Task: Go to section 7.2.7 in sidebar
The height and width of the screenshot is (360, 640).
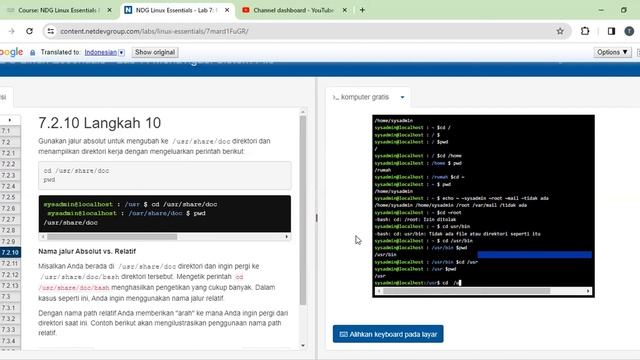Action: tap(10, 219)
